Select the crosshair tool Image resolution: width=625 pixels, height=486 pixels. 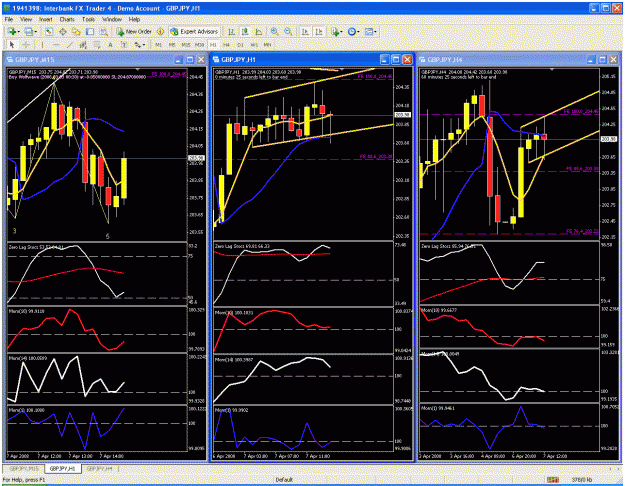[26, 45]
